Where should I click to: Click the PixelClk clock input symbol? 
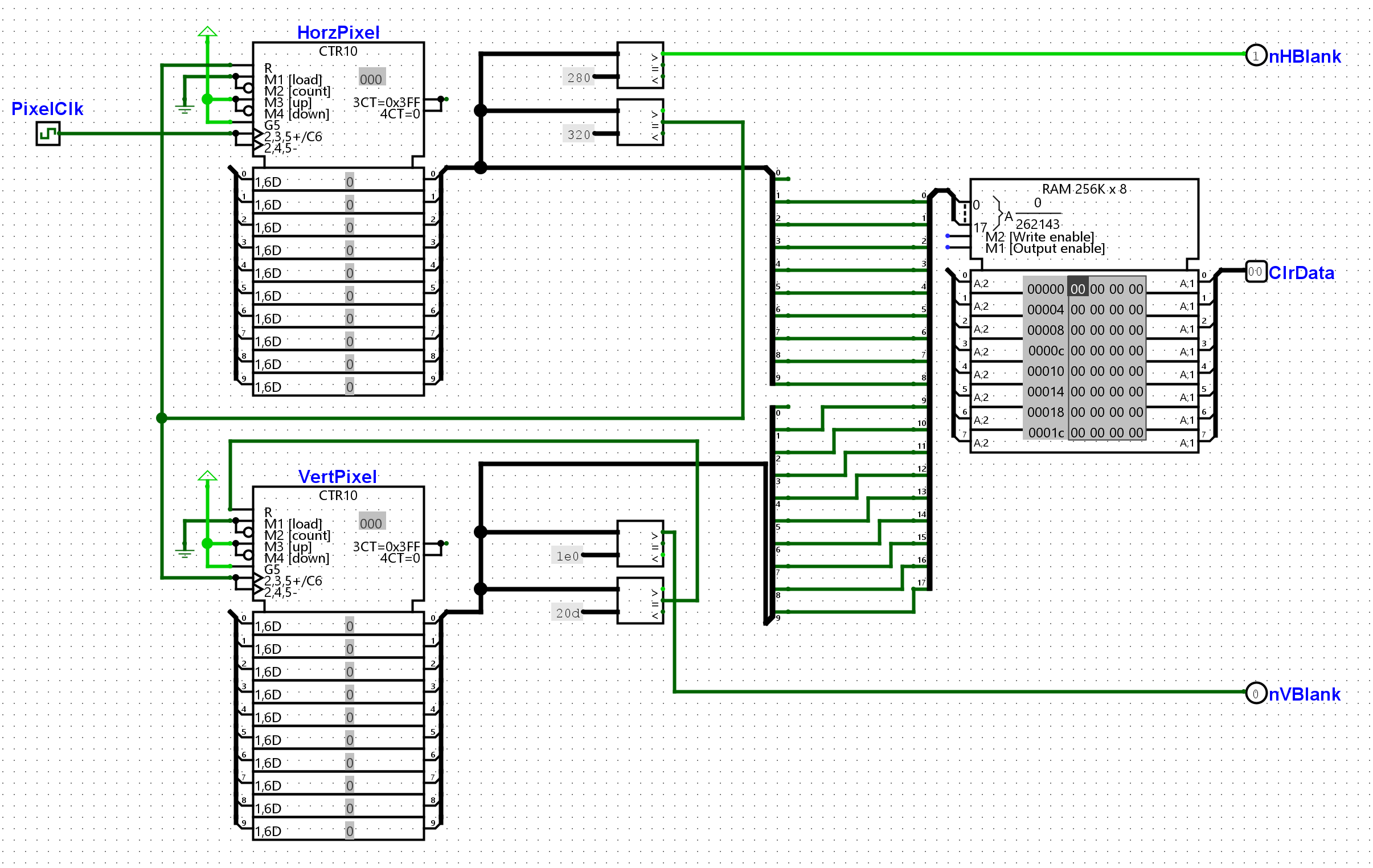coord(48,134)
